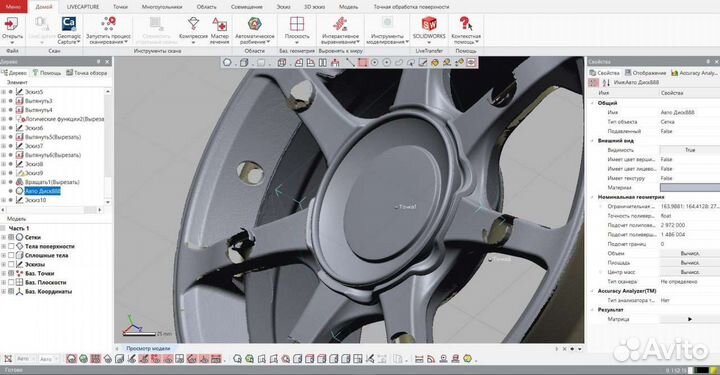This screenshot has width=720, height=375.
Task: Open the red Меню button
Action: coord(13,6)
